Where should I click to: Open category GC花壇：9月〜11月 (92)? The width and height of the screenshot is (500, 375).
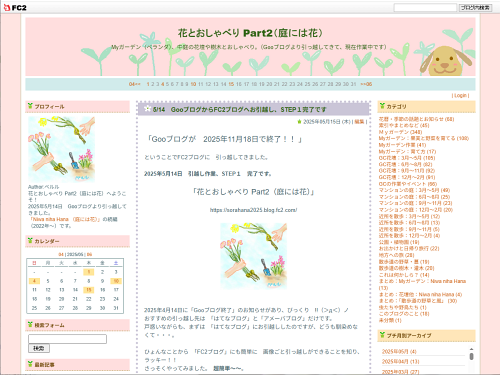(407, 171)
